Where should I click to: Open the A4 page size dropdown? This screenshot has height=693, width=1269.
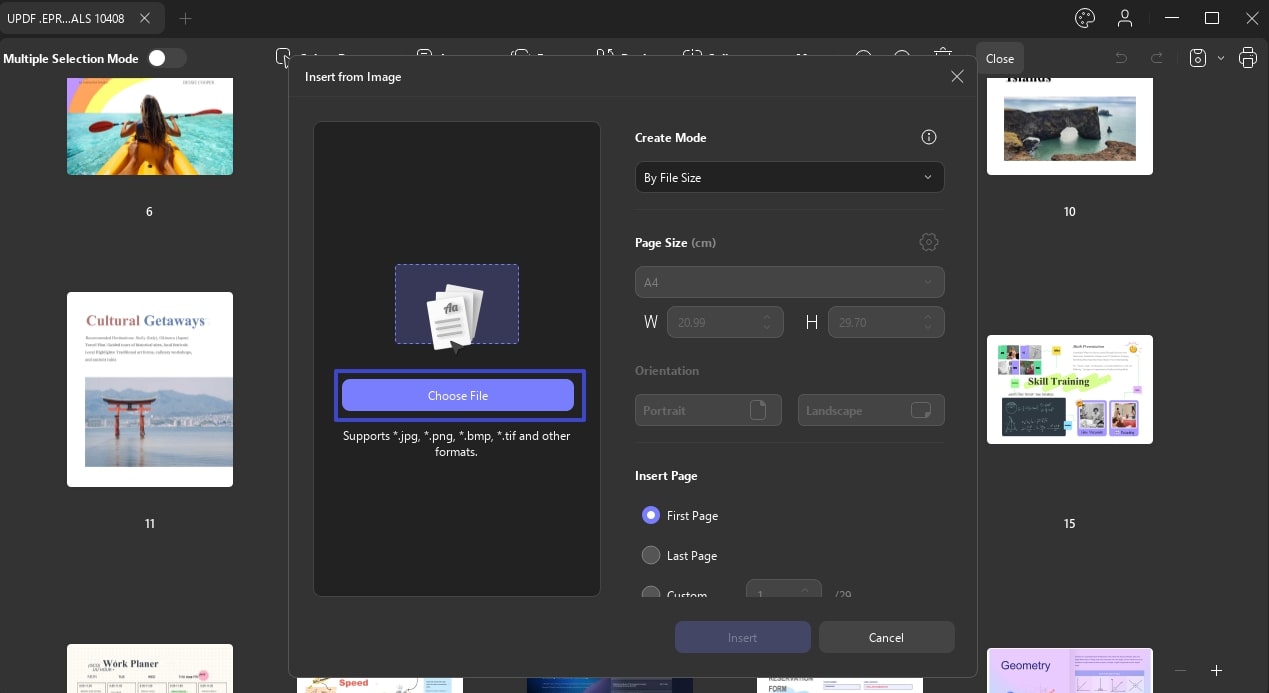[x=790, y=282]
